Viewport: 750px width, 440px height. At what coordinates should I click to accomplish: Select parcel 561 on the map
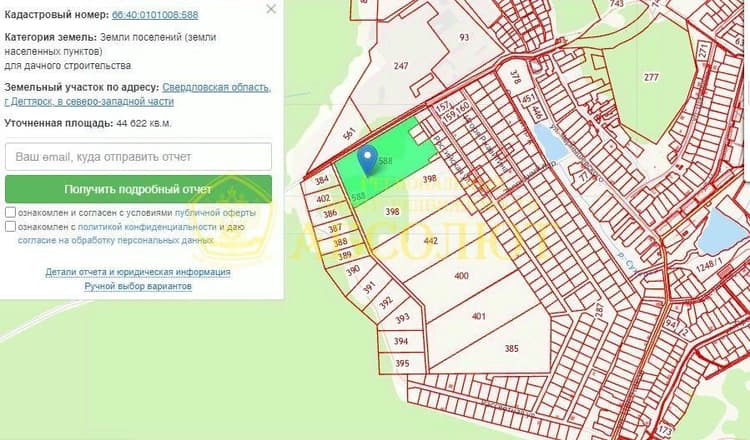(x=350, y=134)
